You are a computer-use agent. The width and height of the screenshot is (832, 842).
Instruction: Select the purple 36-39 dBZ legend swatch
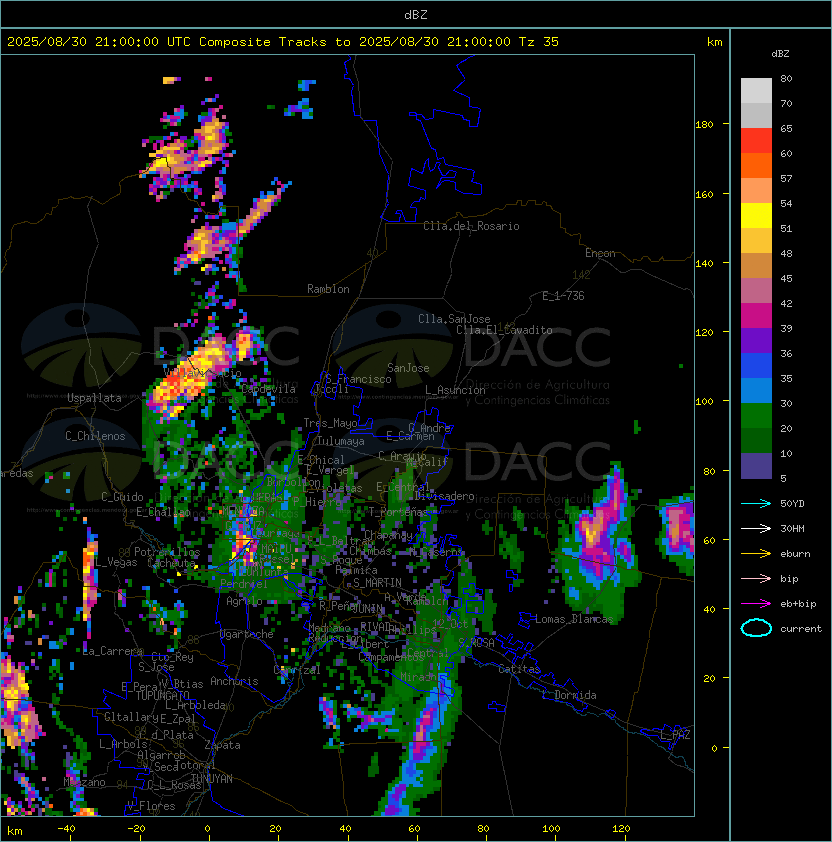[x=756, y=341]
